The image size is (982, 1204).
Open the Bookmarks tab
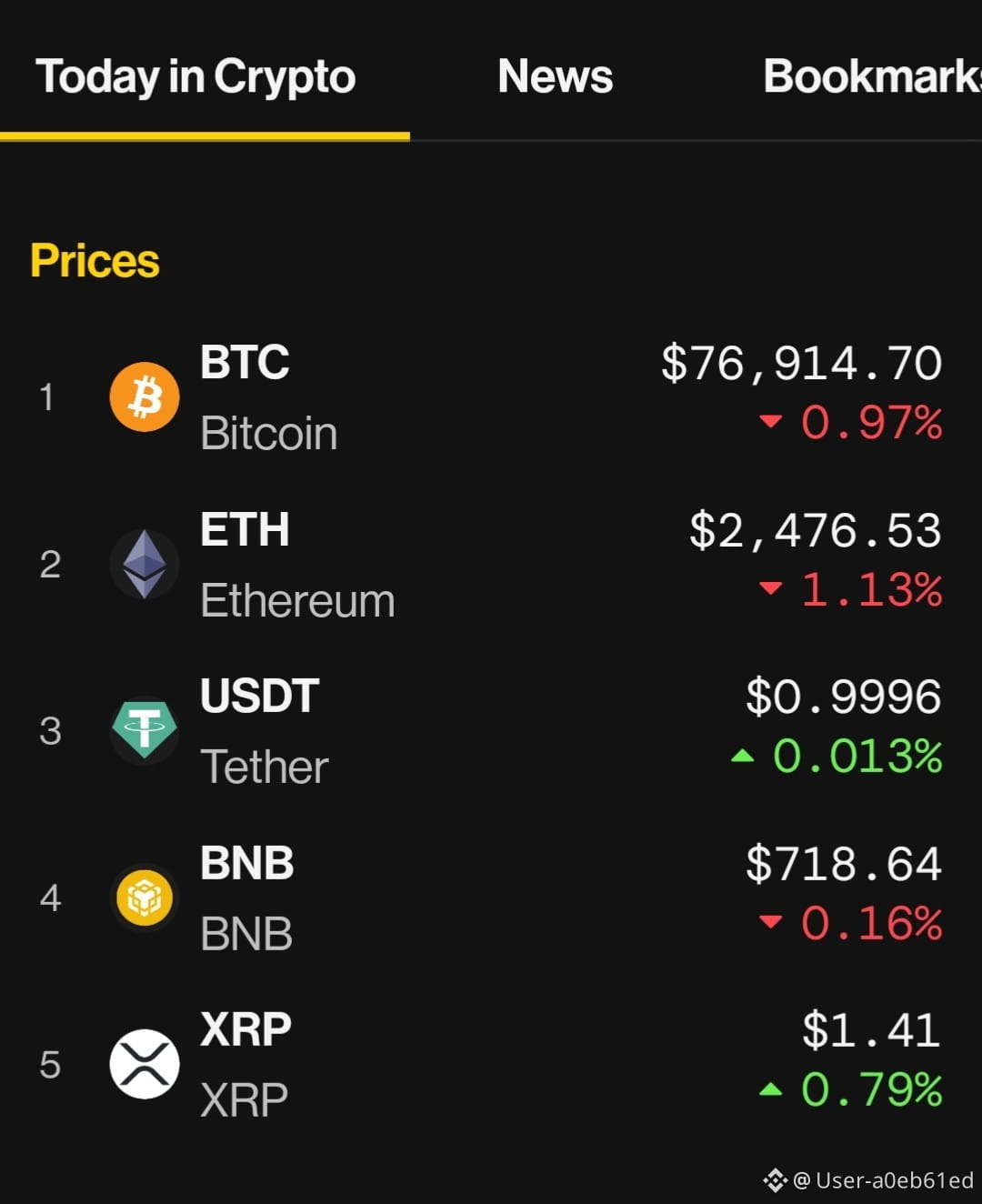pos(873,76)
